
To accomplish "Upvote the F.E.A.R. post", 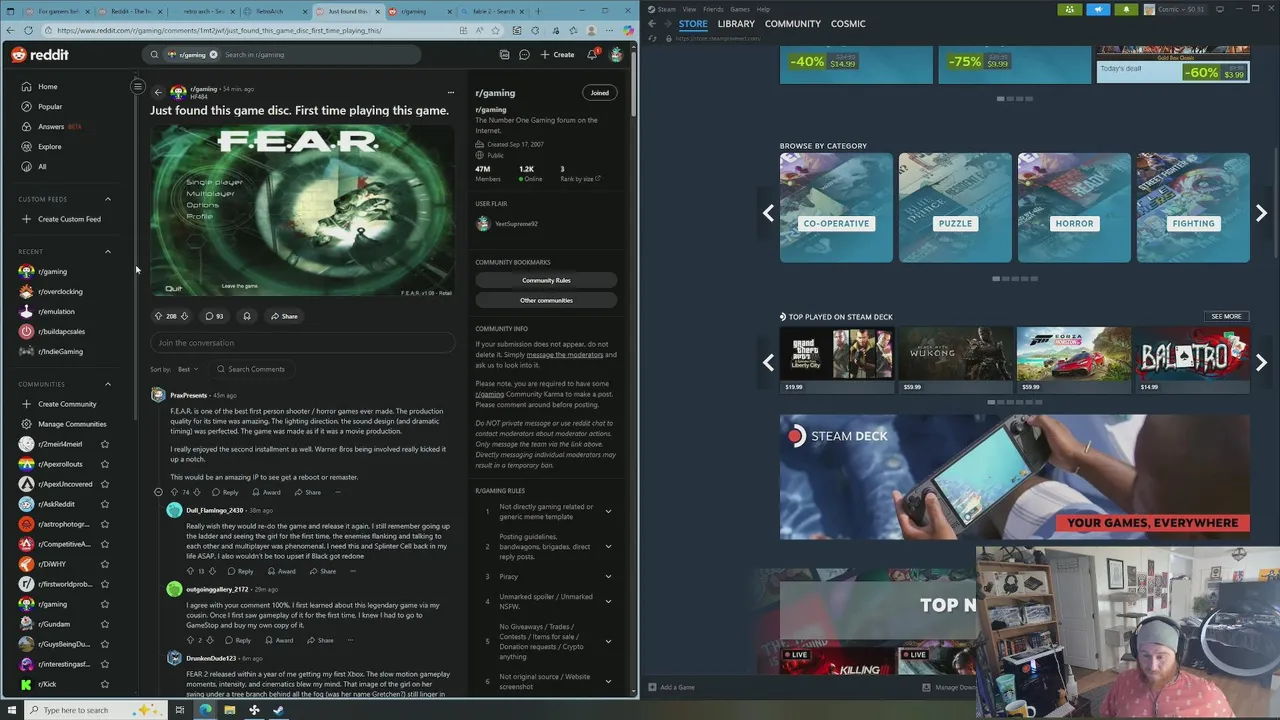I will pyautogui.click(x=158, y=316).
